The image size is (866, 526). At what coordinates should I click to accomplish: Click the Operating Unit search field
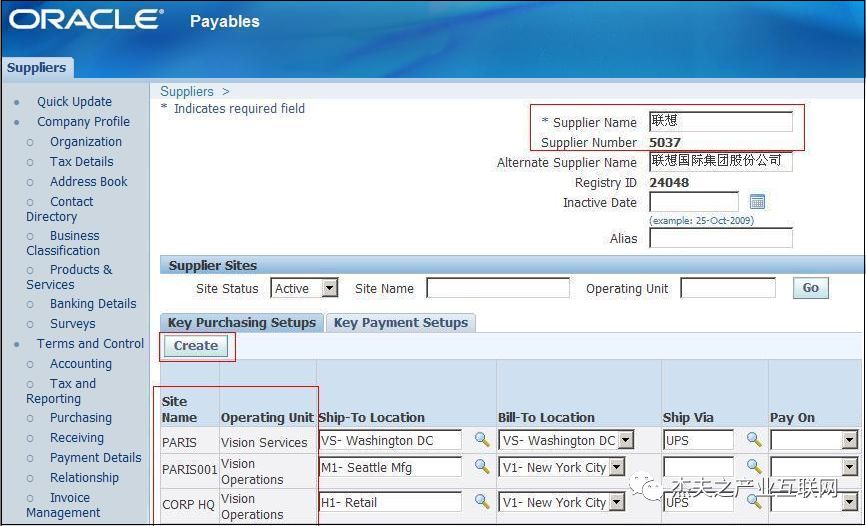point(728,288)
